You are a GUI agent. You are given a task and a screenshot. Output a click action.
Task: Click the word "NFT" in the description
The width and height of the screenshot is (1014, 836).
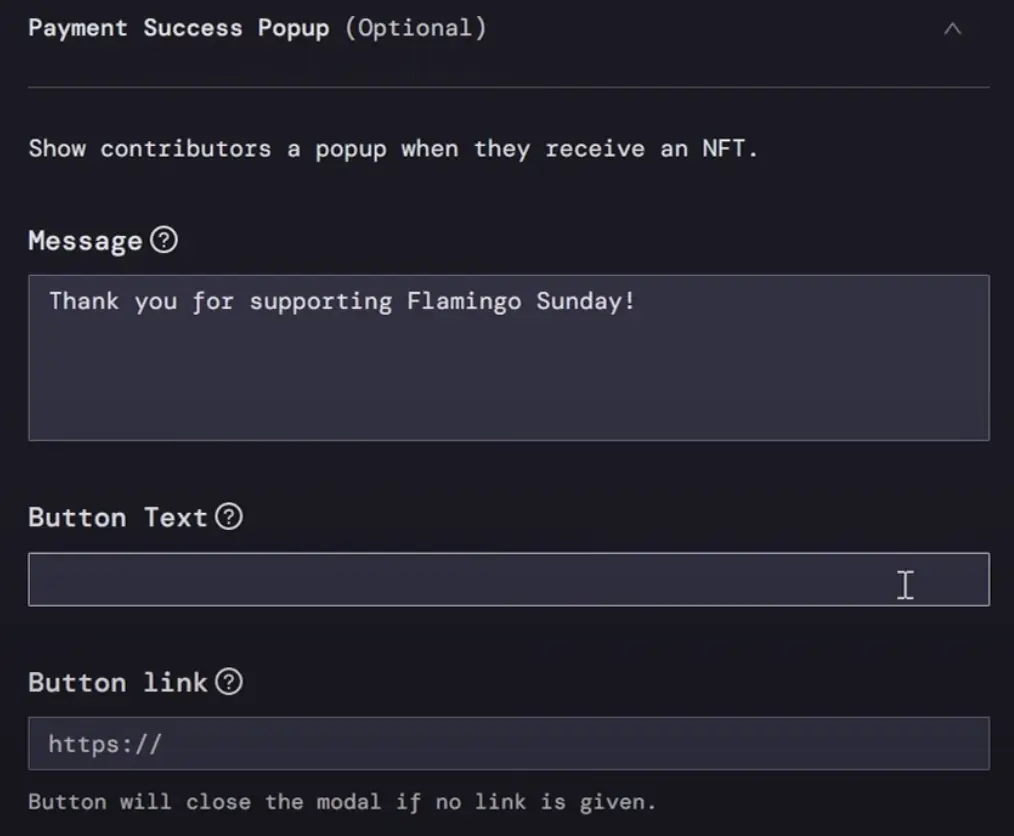click(724, 149)
